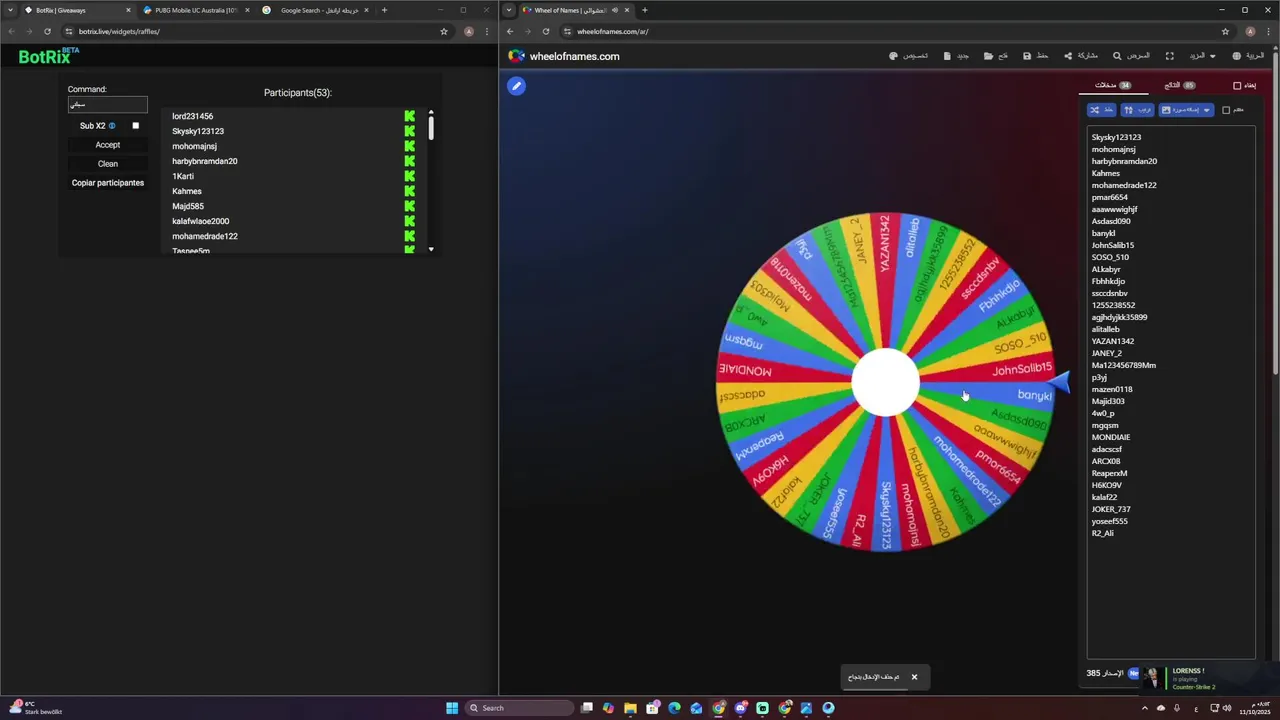The width and height of the screenshot is (1280, 720).
Task: Click the Kick icon beside lord231456
Action: (x=409, y=116)
